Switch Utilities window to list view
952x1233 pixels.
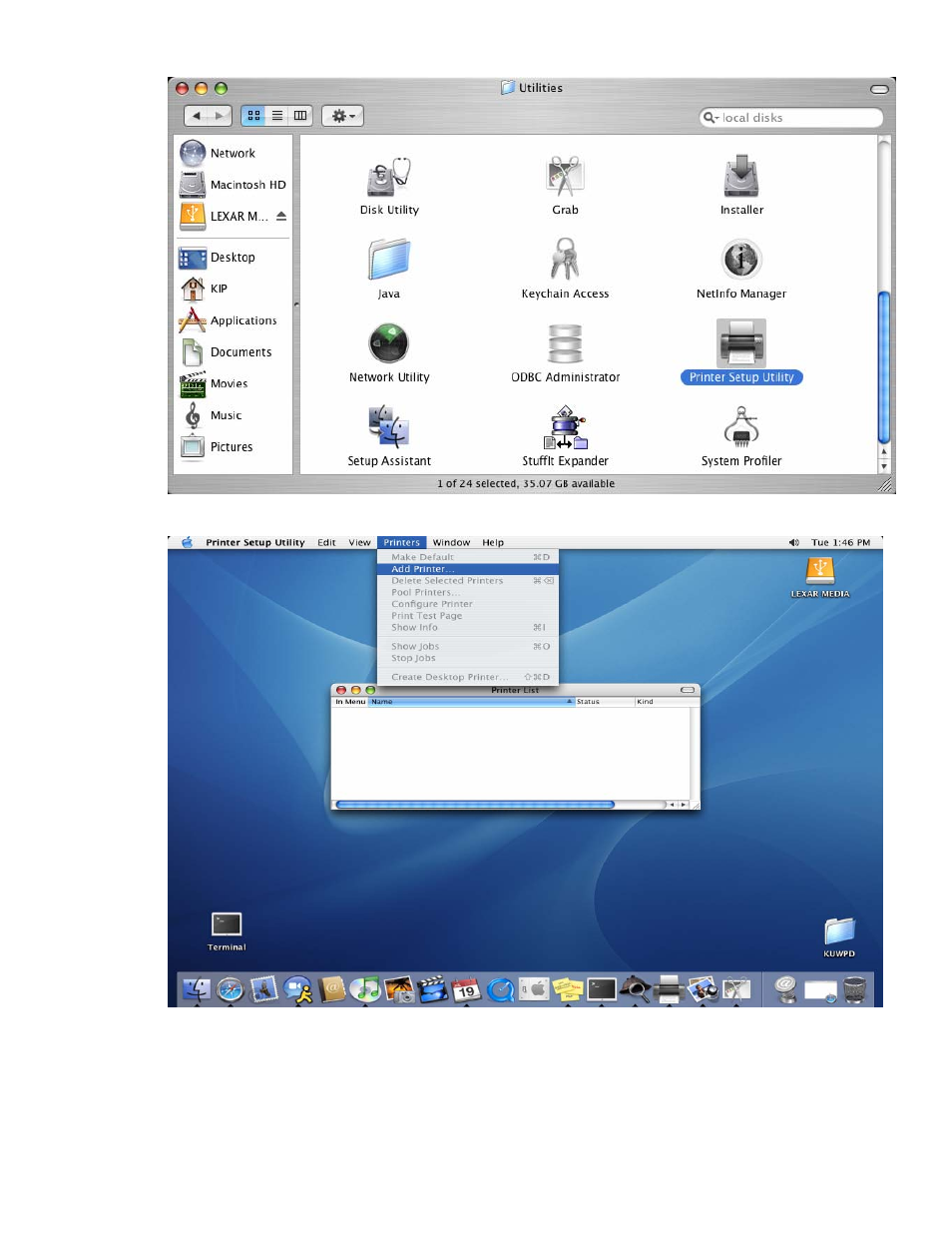(x=277, y=116)
